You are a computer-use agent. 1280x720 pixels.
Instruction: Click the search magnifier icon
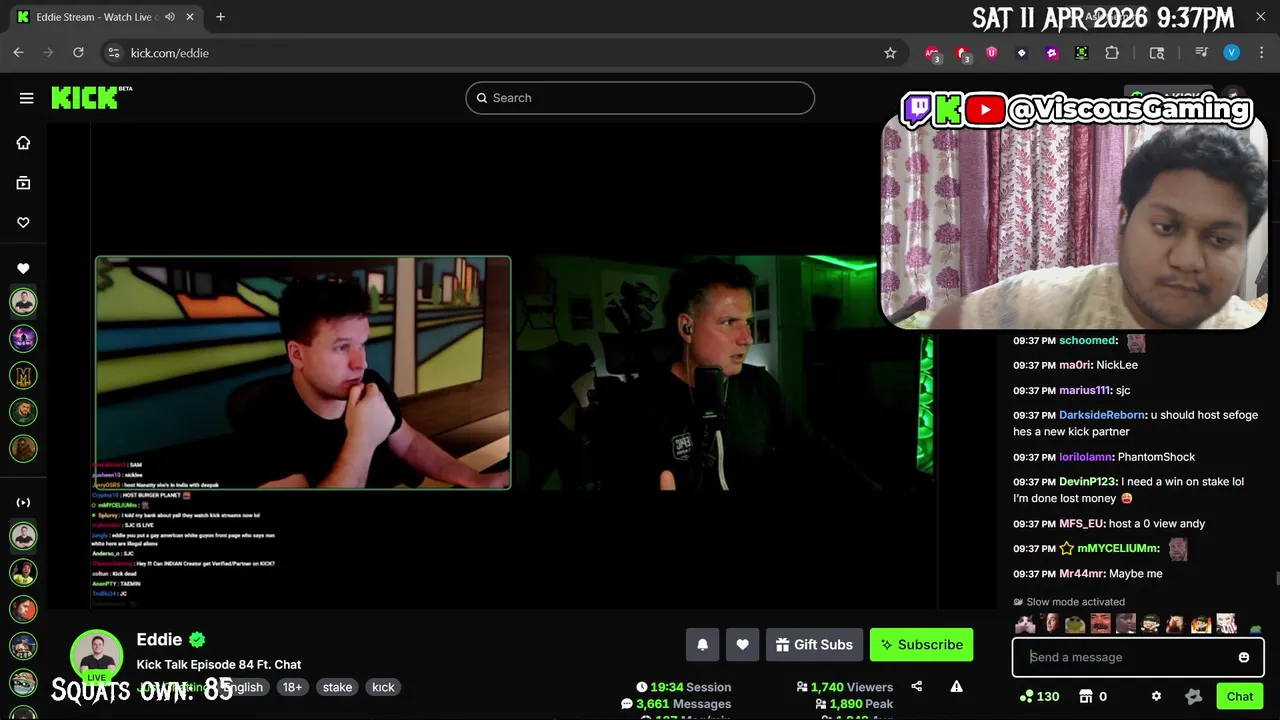pos(481,98)
